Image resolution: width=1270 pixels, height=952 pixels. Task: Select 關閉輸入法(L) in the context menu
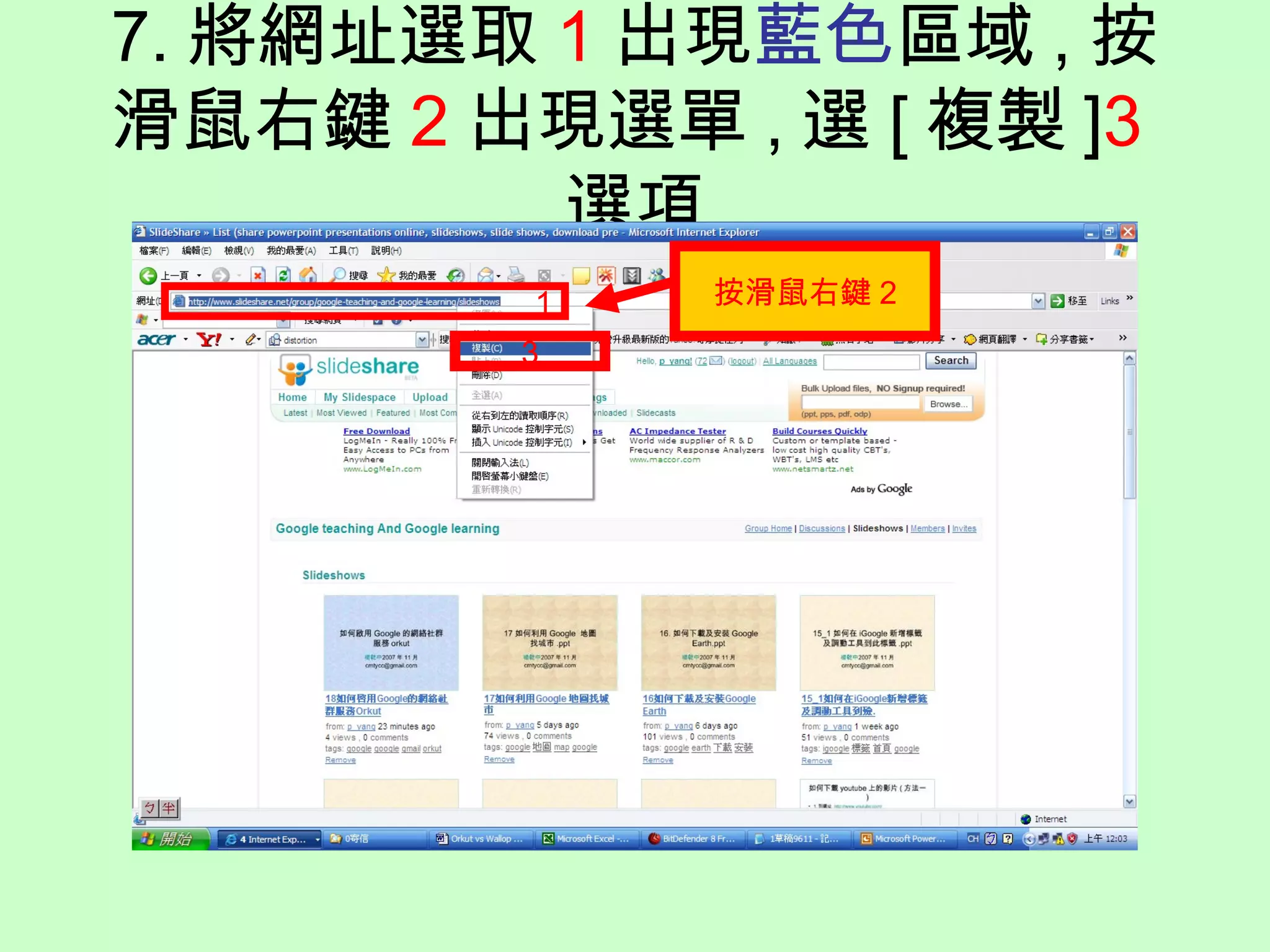coord(500,463)
